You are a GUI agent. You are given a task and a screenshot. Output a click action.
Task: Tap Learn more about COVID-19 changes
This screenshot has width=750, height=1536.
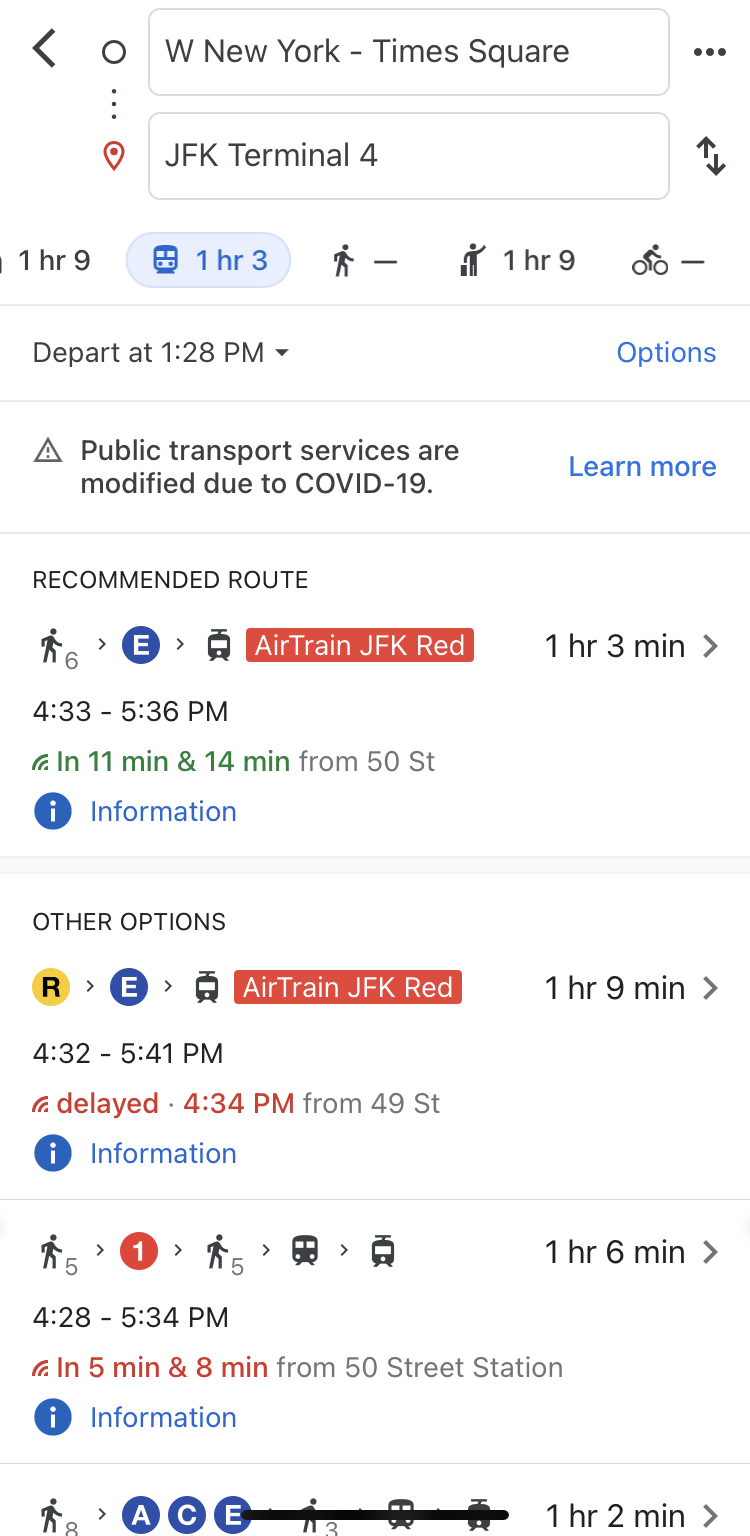click(642, 467)
